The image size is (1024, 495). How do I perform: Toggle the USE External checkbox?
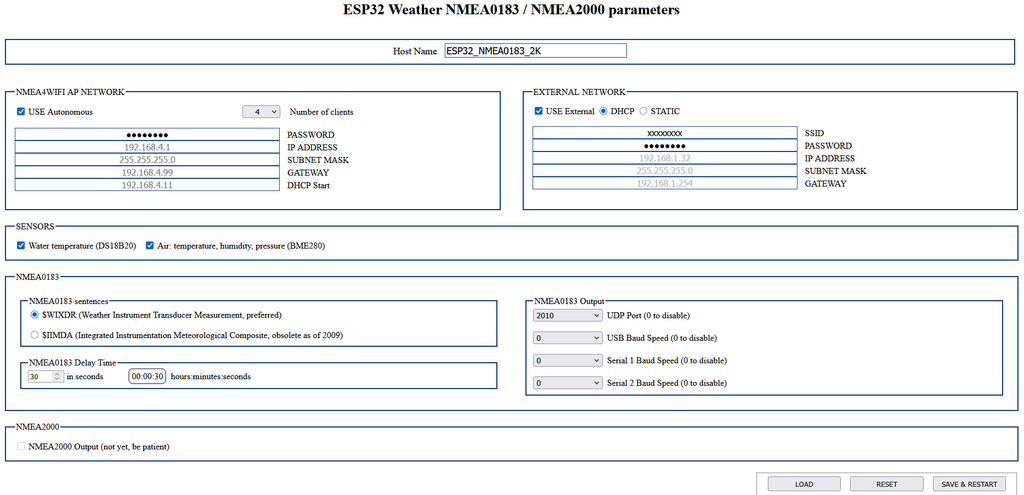point(539,111)
